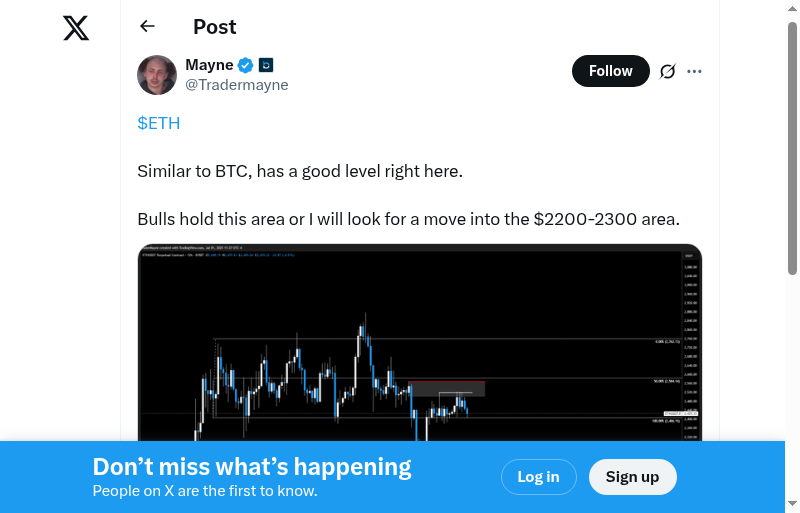Click the "Similar to BTC" tweet text

pyautogui.click(x=300, y=171)
